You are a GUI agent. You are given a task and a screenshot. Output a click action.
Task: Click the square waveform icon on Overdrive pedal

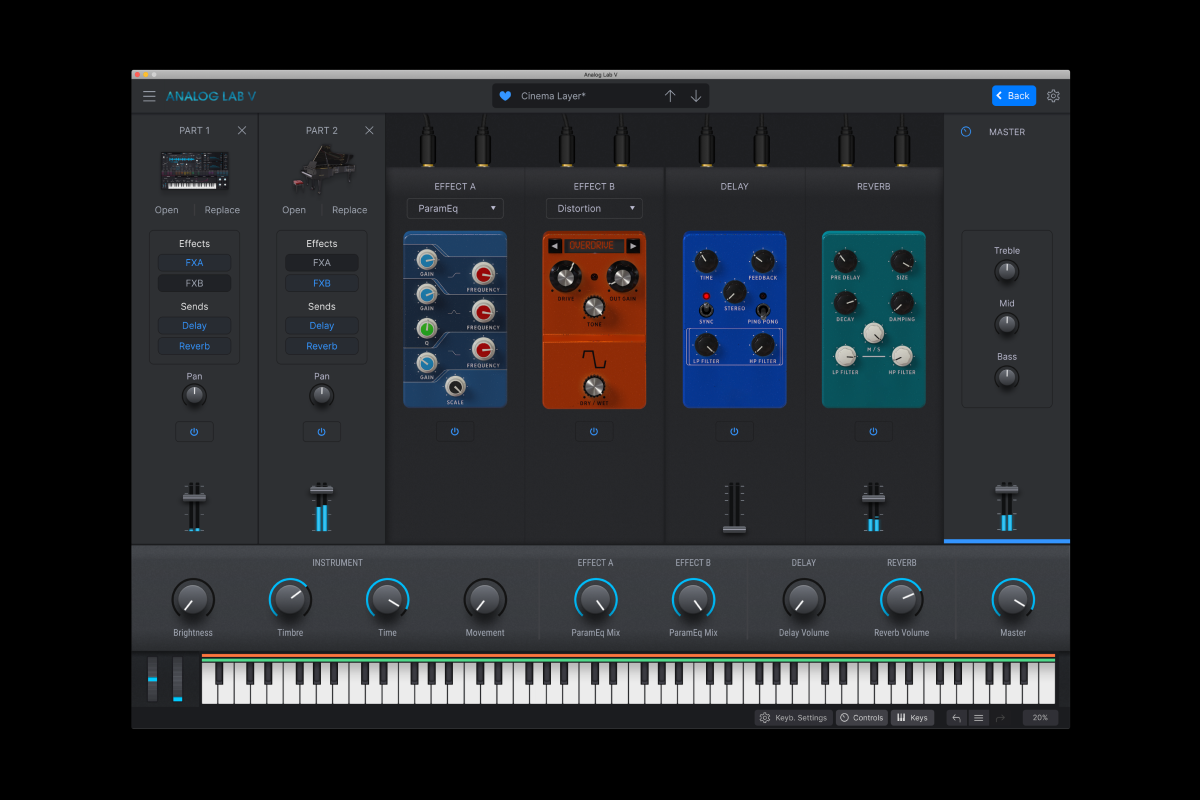(x=594, y=358)
